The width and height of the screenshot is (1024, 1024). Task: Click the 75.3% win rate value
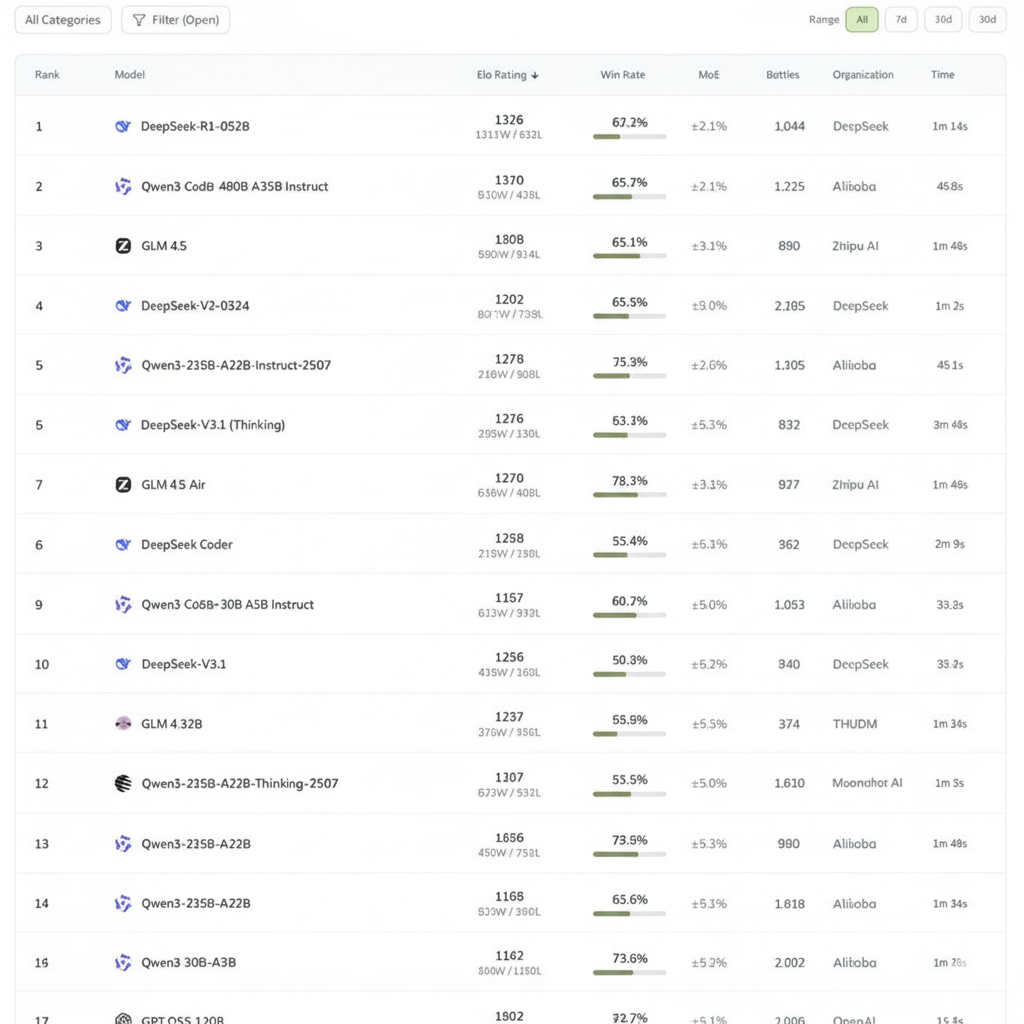pos(630,362)
